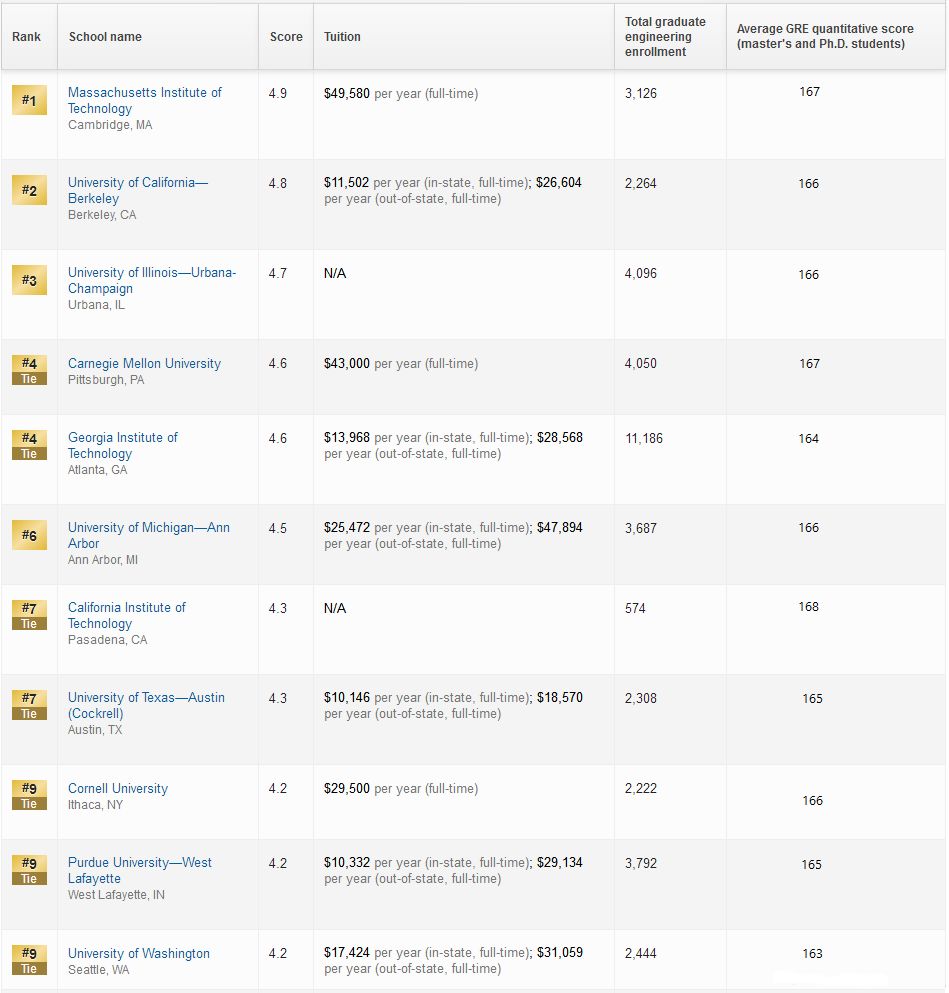
Task: Select enrollment value 2,308
Action: 641,699
